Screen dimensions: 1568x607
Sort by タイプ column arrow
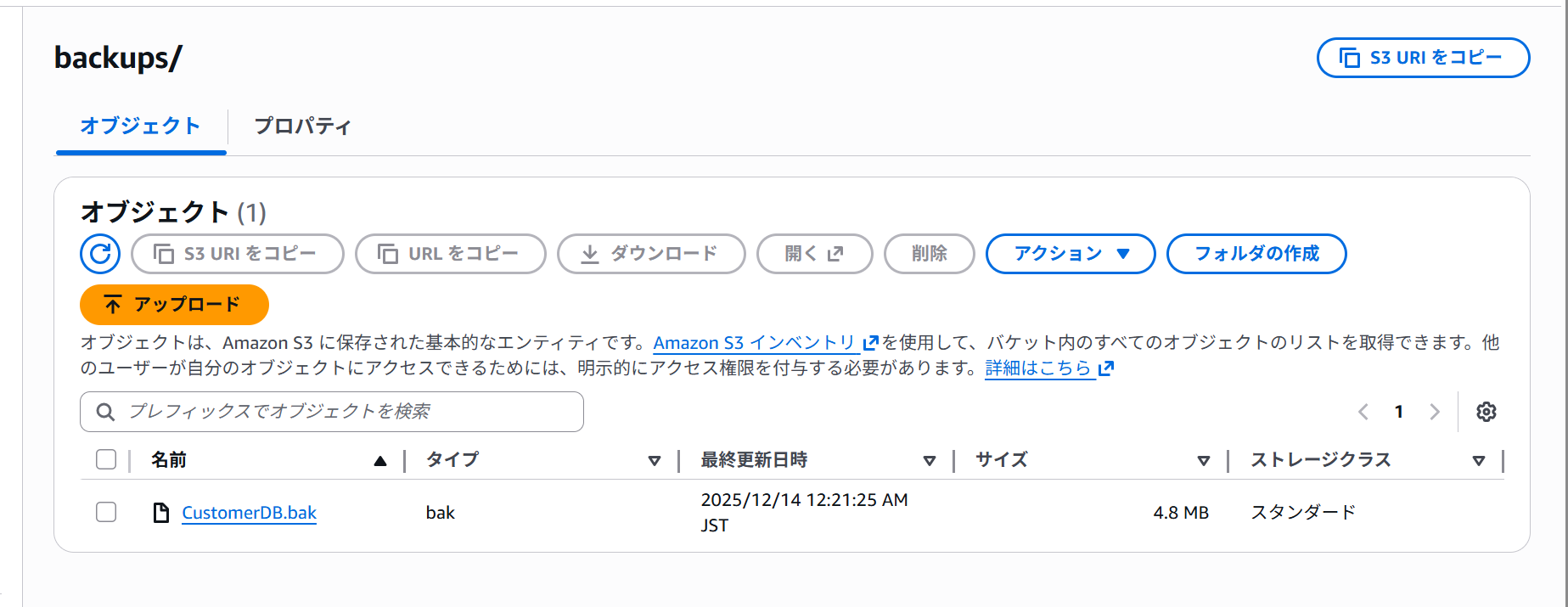[655, 460]
